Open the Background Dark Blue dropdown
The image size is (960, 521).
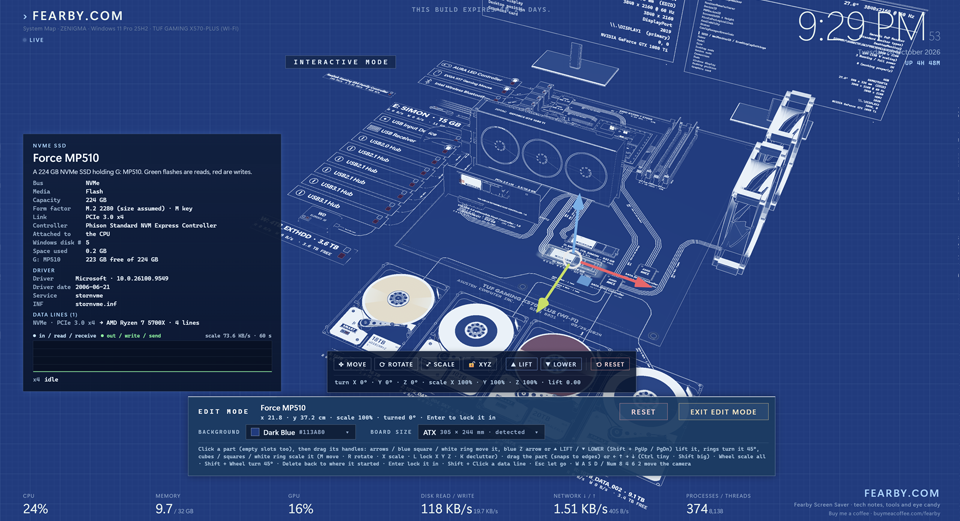pyautogui.click(x=300, y=432)
